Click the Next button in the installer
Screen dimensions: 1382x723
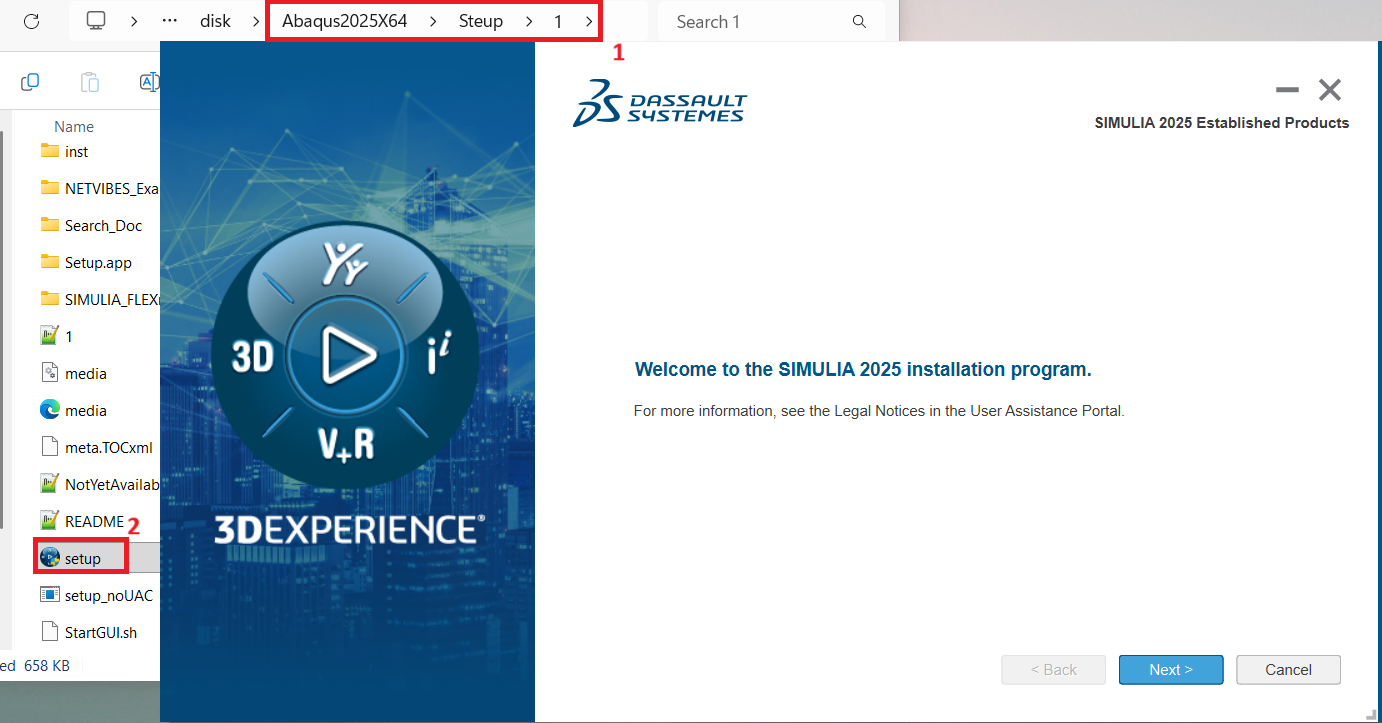point(1170,669)
